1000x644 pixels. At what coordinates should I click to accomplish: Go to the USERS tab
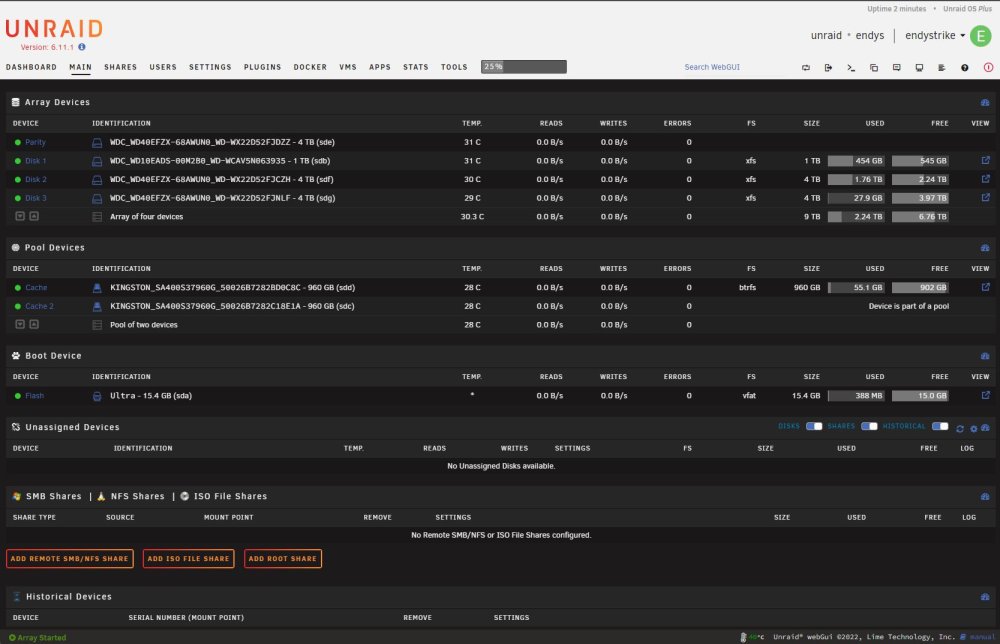point(163,67)
